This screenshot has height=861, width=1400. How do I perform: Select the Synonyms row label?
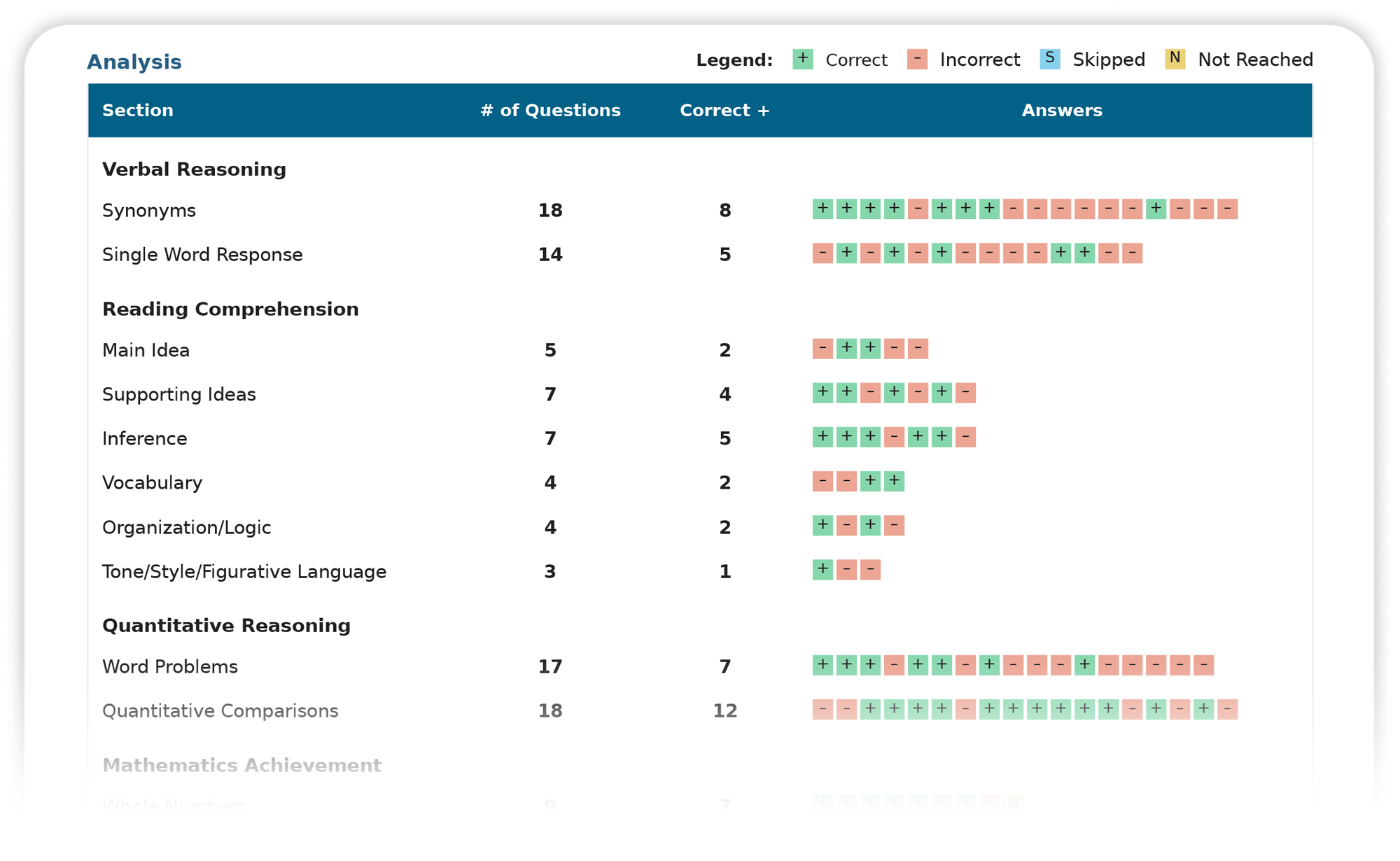149,211
